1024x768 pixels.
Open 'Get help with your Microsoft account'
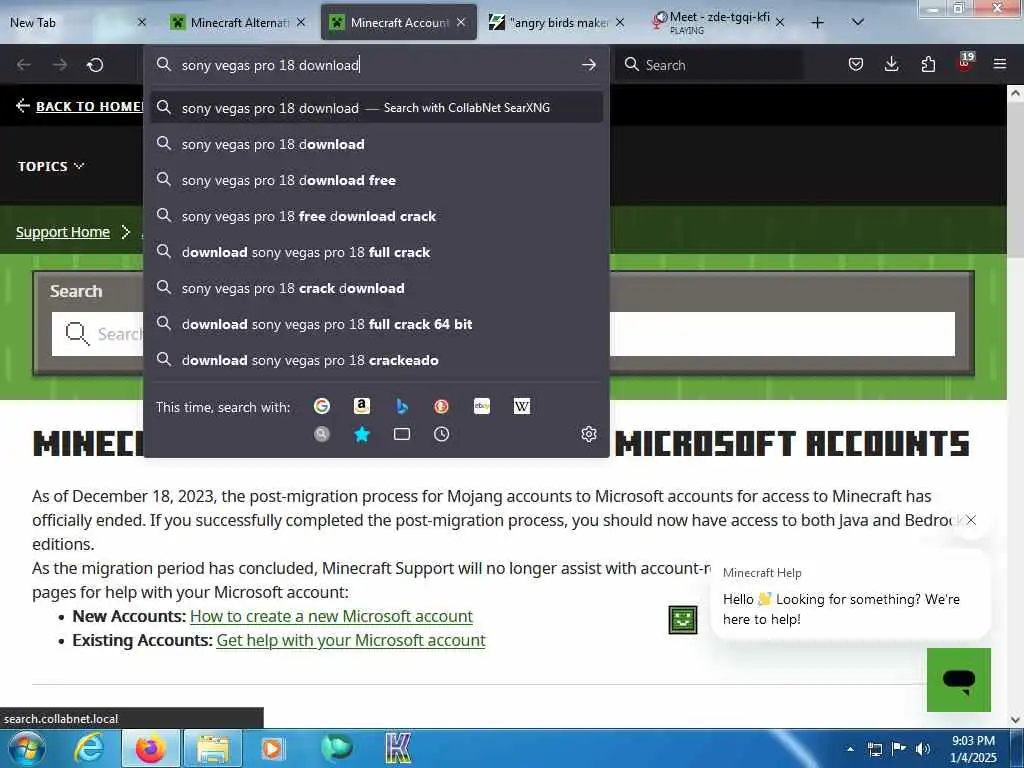coord(351,640)
